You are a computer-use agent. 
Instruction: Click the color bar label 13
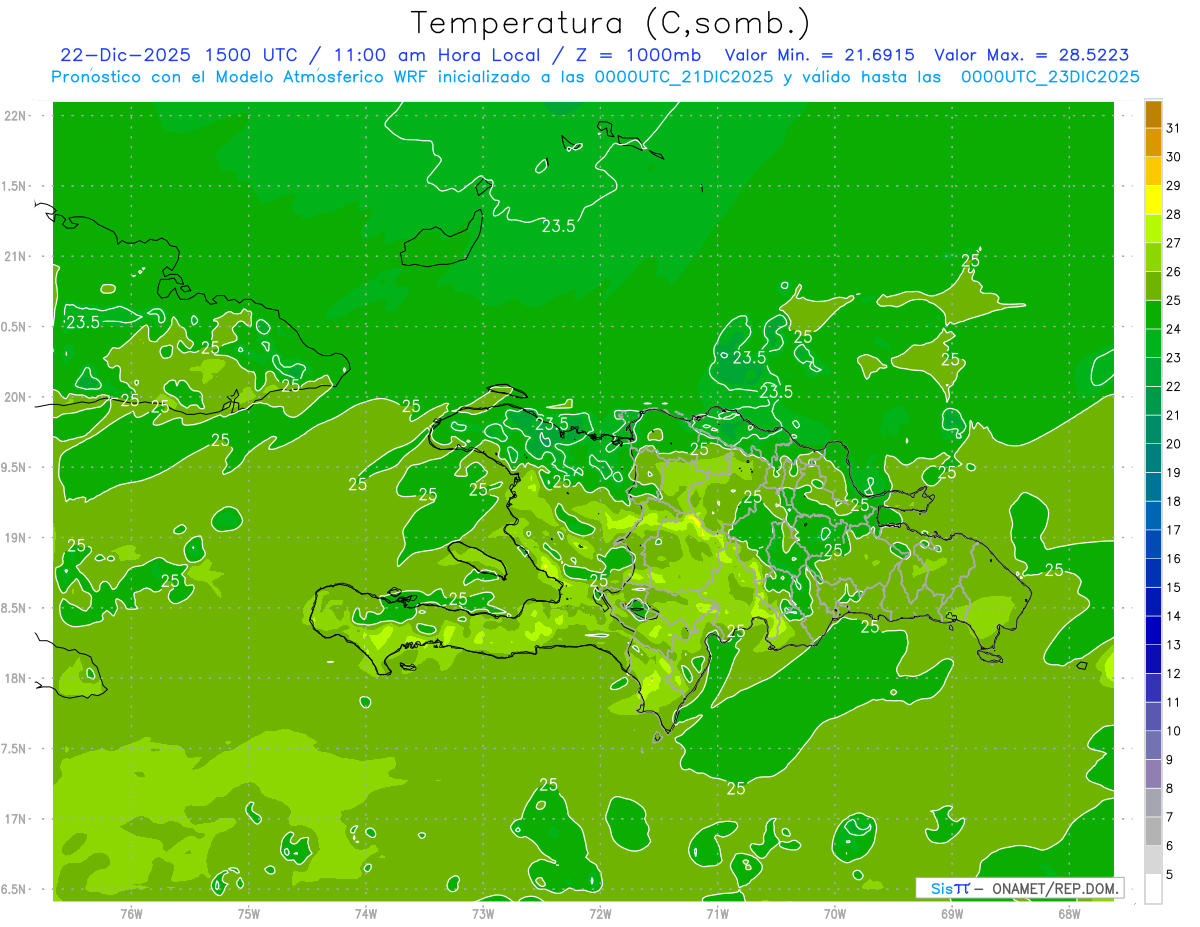(1173, 645)
